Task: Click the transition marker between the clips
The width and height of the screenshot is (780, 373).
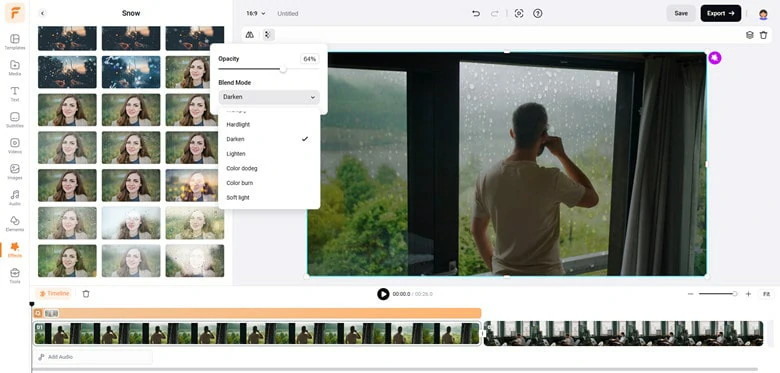Action: (483, 333)
